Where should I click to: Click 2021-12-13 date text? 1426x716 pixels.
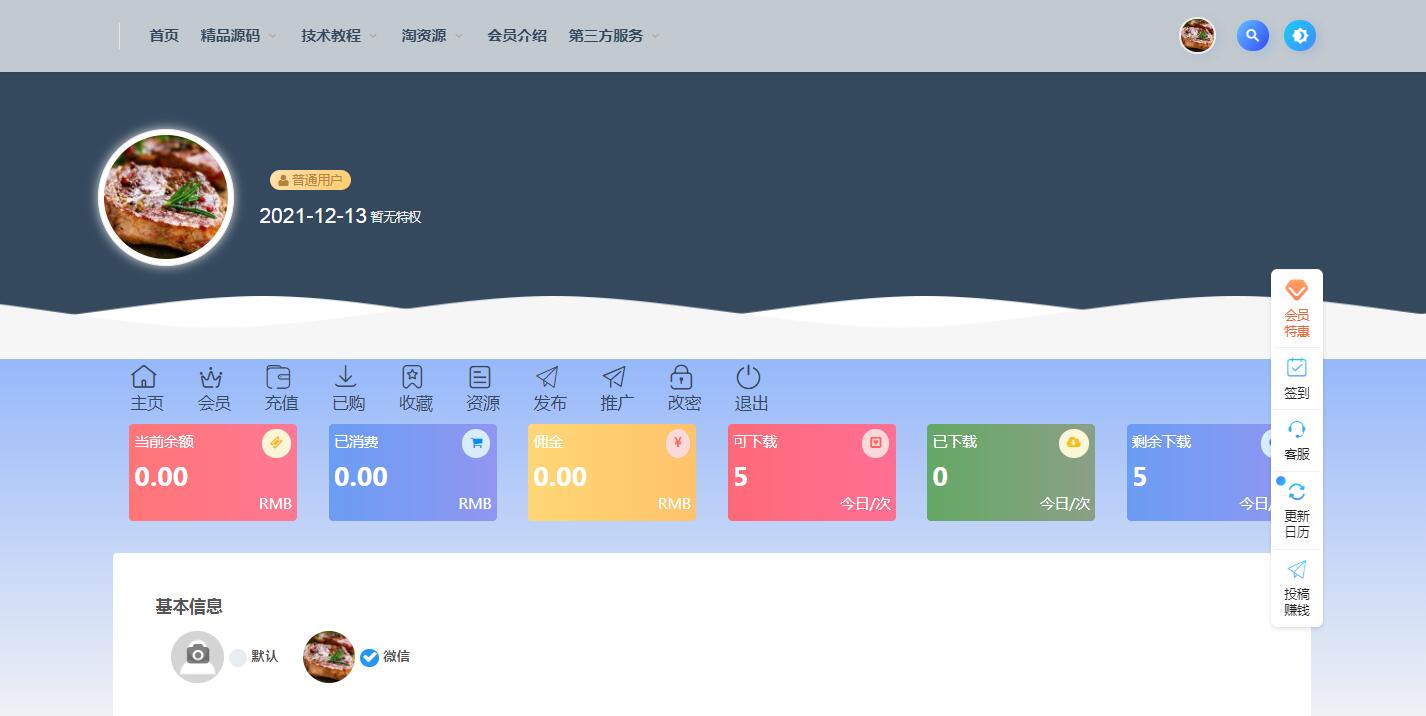coord(313,216)
